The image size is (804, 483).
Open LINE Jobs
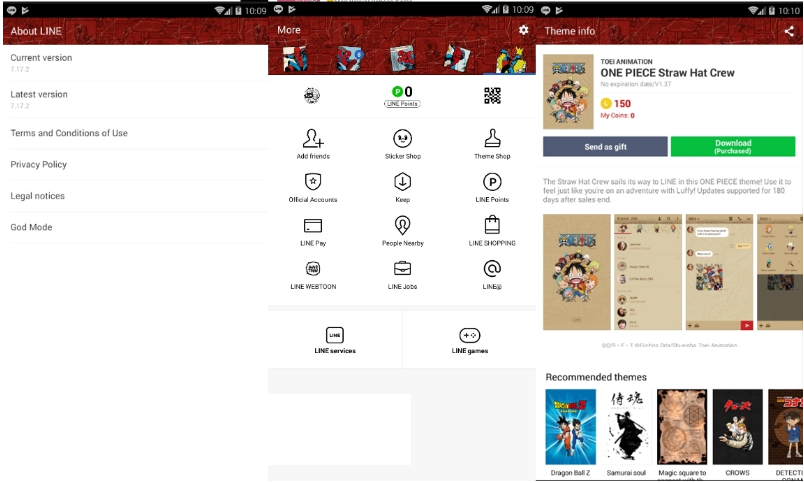403,275
